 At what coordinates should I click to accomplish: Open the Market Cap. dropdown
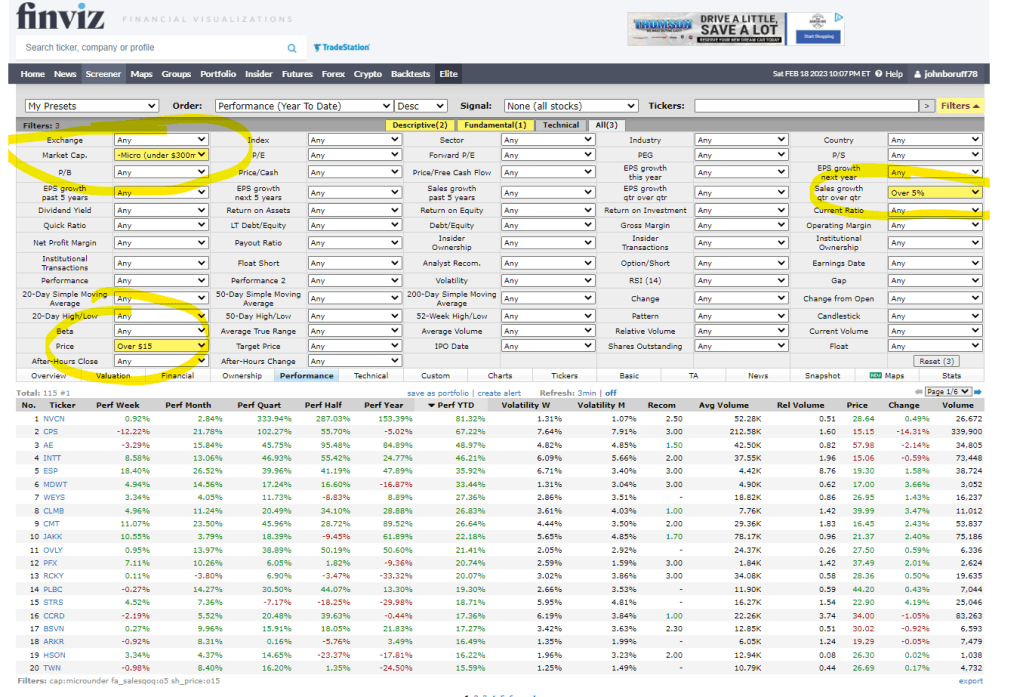click(x=160, y=155)
